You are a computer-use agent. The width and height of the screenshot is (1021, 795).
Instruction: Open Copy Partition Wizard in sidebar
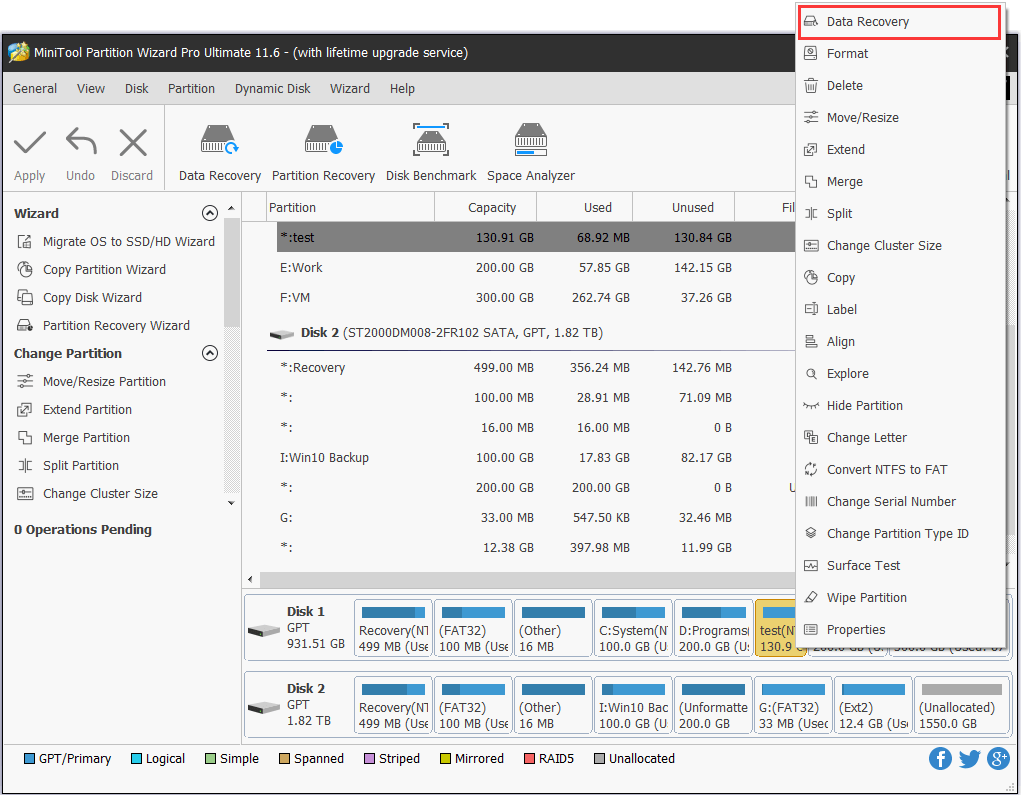pos(91,270)
